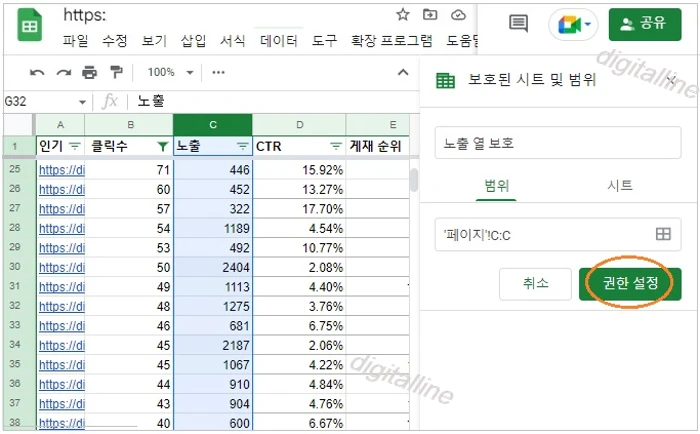
Task: Open the 수정 menu
Action: coord(115,41)
